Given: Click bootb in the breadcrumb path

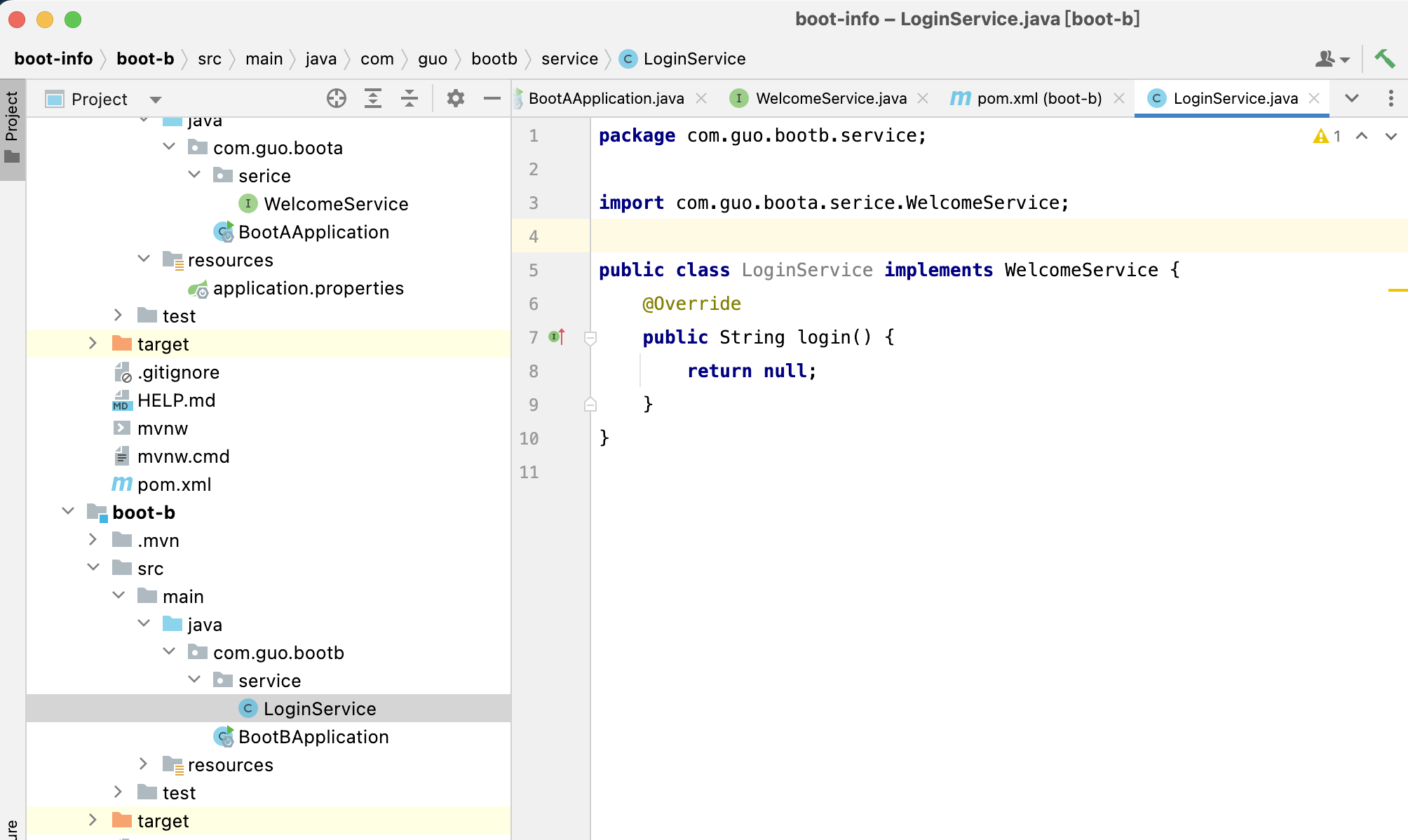Looking at the screenshot, I should point(494,59).
